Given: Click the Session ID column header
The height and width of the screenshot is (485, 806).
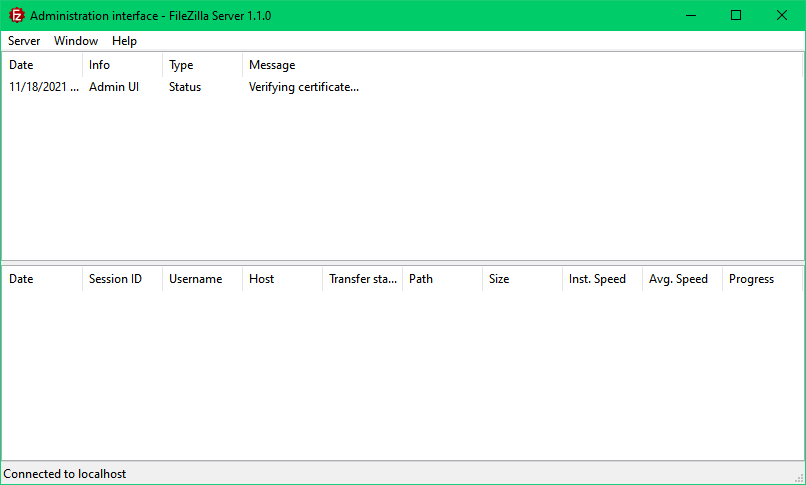Looking at the screenshot, I should tap(121, 279).
